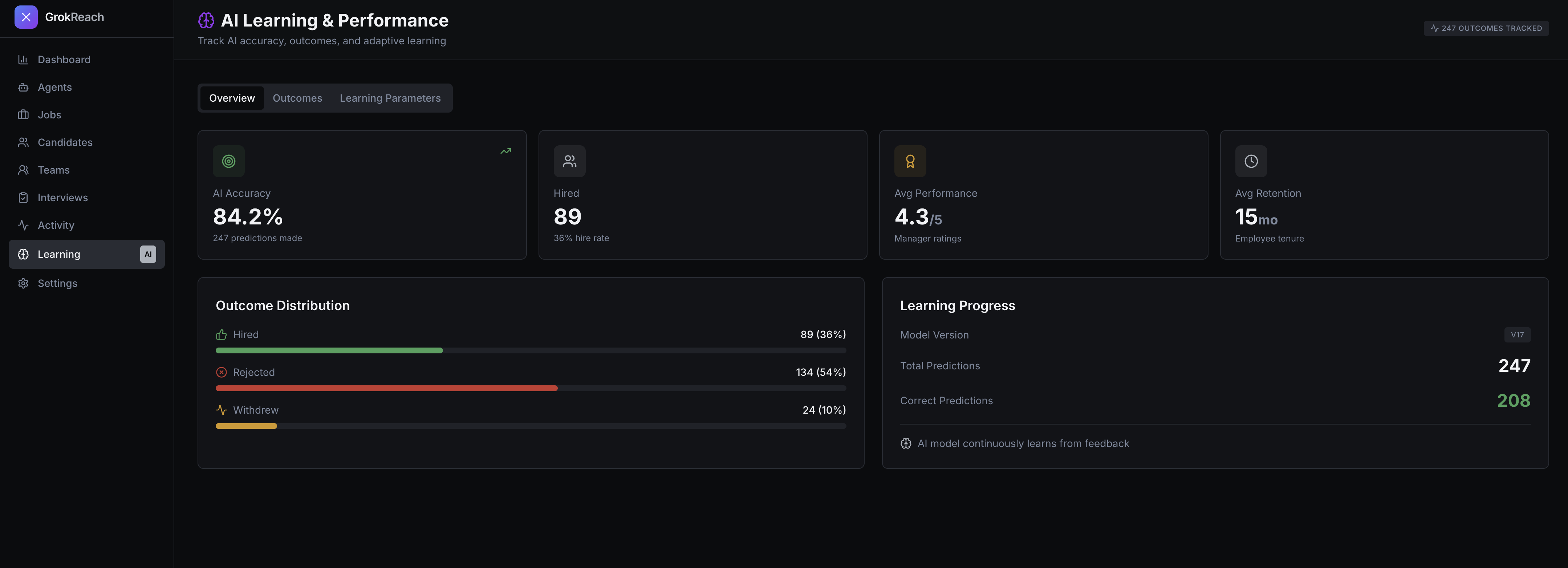The image size is (1568, 568).
Task: Click the GrokReach logo icon
Action: [25, 17]
